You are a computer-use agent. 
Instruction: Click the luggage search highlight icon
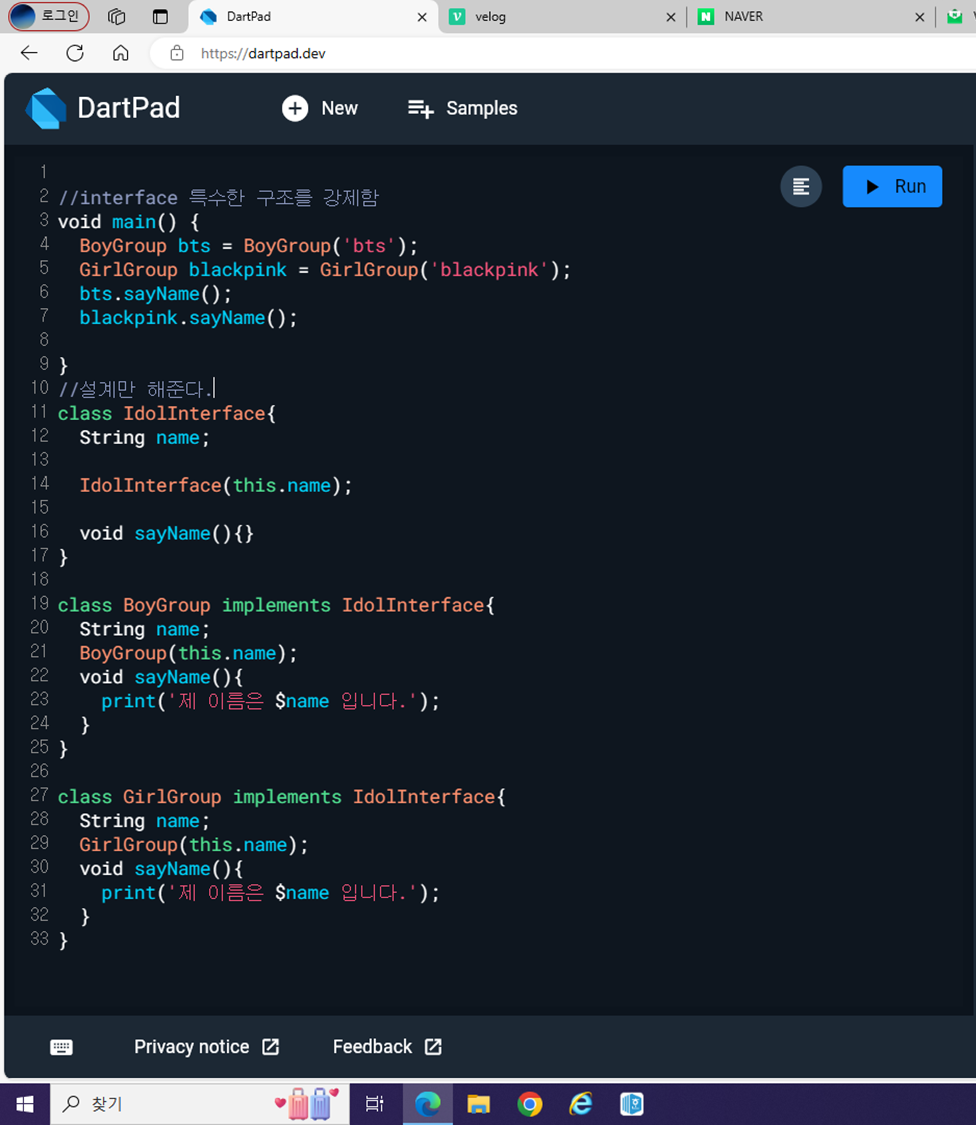click(x=307, y=1103)
